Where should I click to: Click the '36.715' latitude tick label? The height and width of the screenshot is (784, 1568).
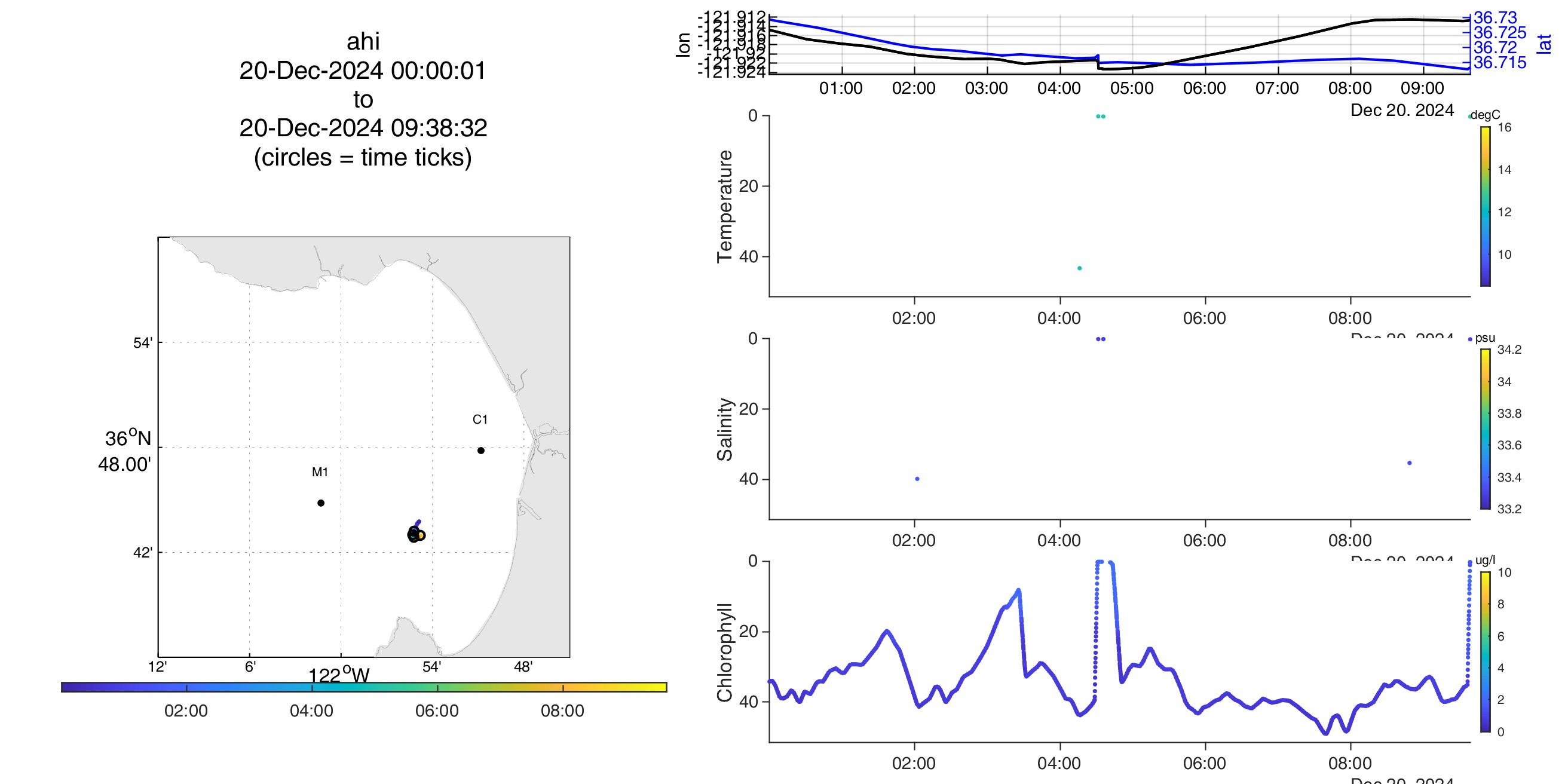[x=1500, y=62]
